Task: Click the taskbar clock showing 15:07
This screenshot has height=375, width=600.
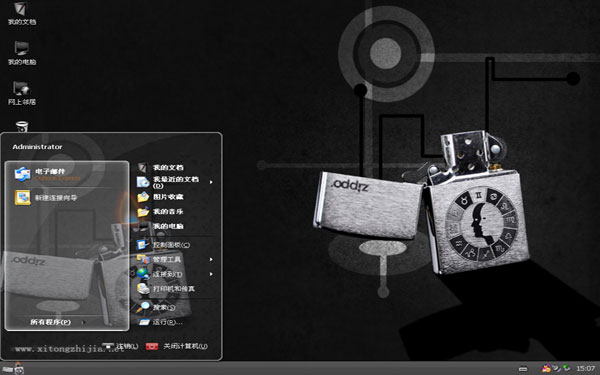Action: tap(585, 368)
